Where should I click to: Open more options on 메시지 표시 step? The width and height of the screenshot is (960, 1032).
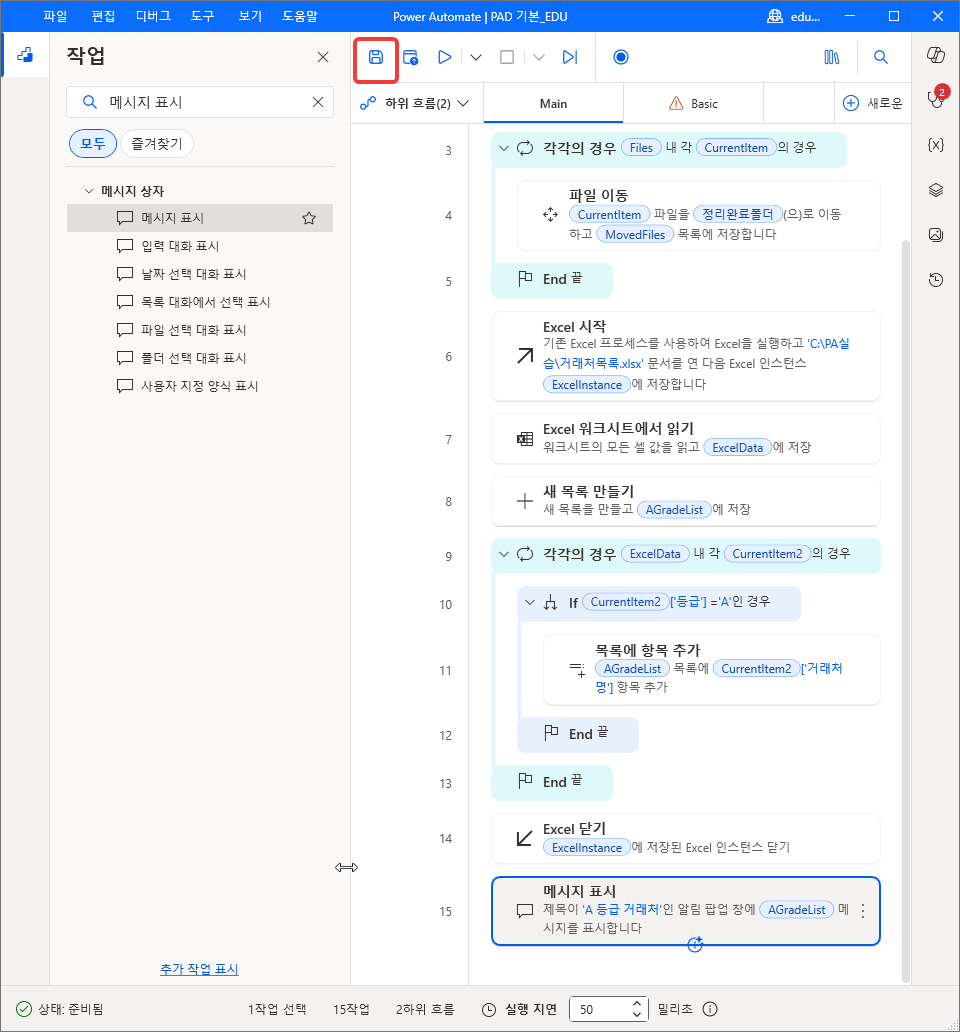(x=863, y=911)
